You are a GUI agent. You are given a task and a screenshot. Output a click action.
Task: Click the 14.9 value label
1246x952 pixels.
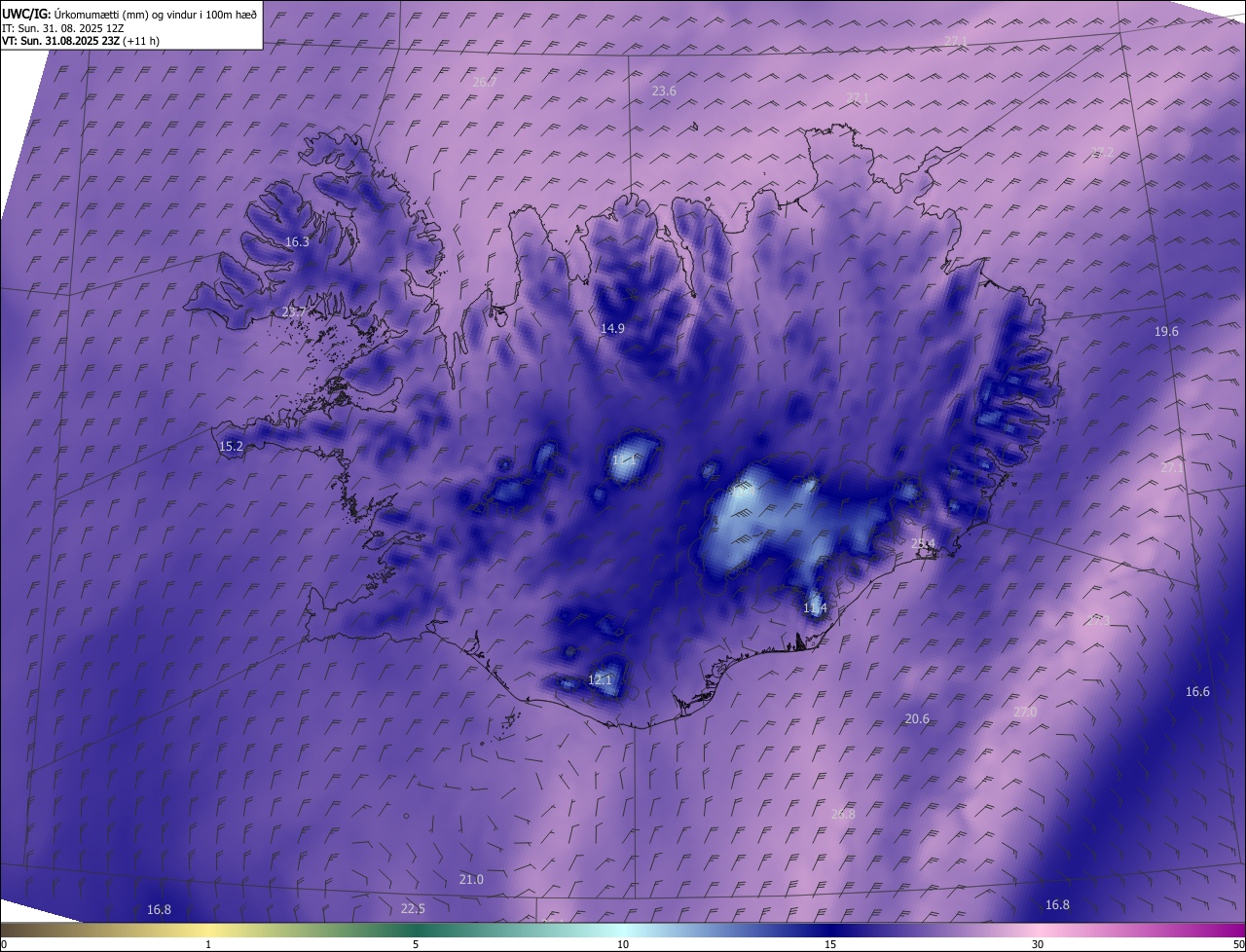(x=612, y=329)
